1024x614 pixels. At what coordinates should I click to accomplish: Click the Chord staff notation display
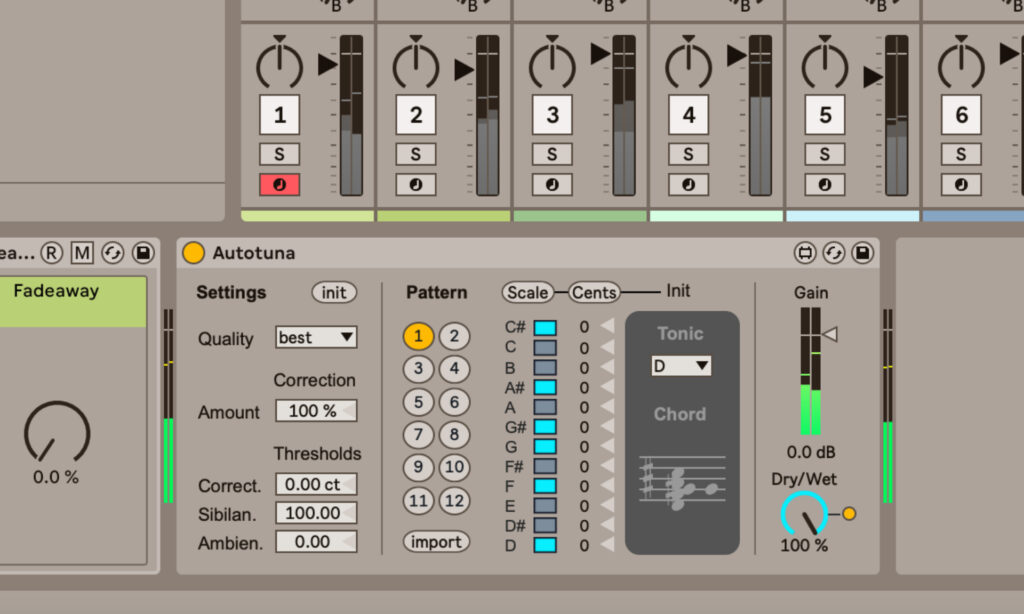[x=682, y=483]
